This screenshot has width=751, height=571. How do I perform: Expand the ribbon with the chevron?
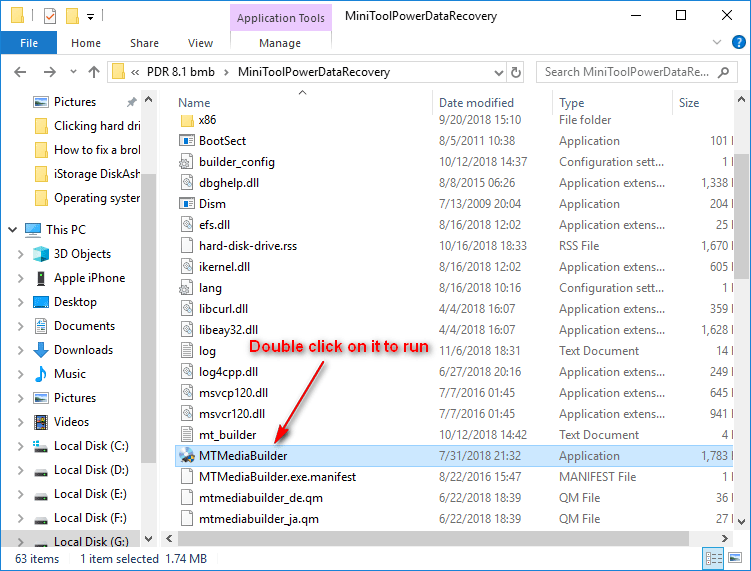click(x=717, y=42)
